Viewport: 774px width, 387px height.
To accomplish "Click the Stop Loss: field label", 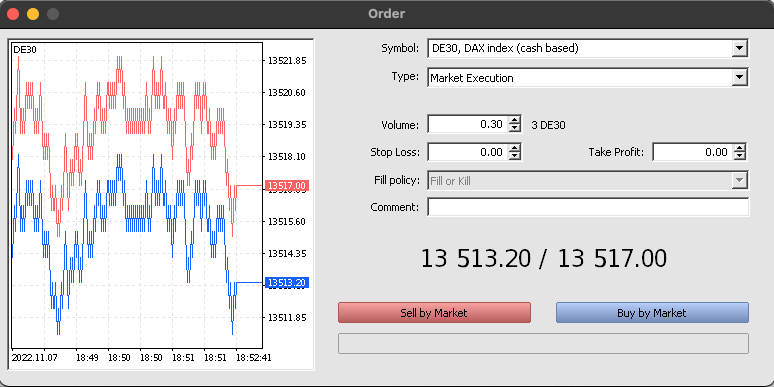I will tap(395, 152).
